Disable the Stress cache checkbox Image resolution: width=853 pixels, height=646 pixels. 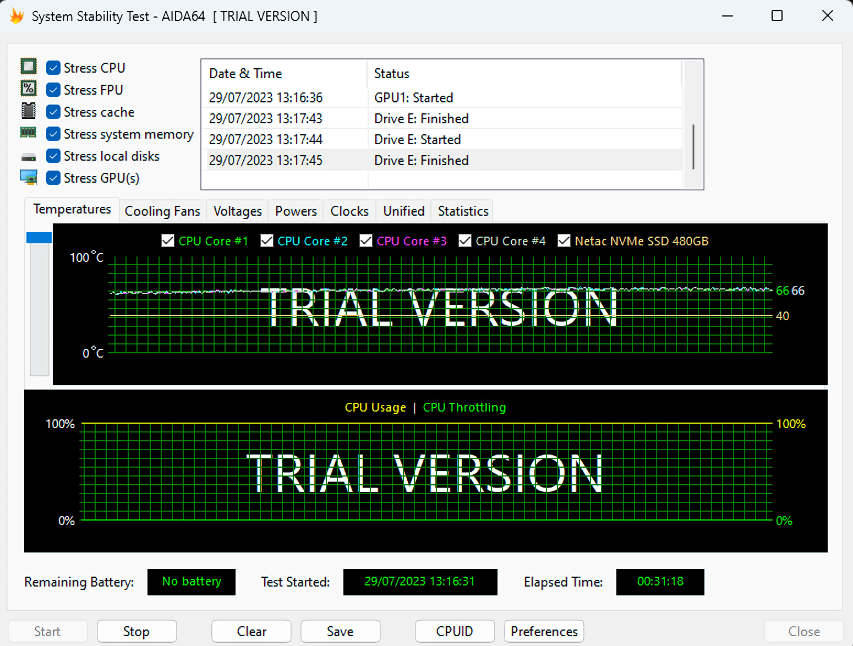53,112
